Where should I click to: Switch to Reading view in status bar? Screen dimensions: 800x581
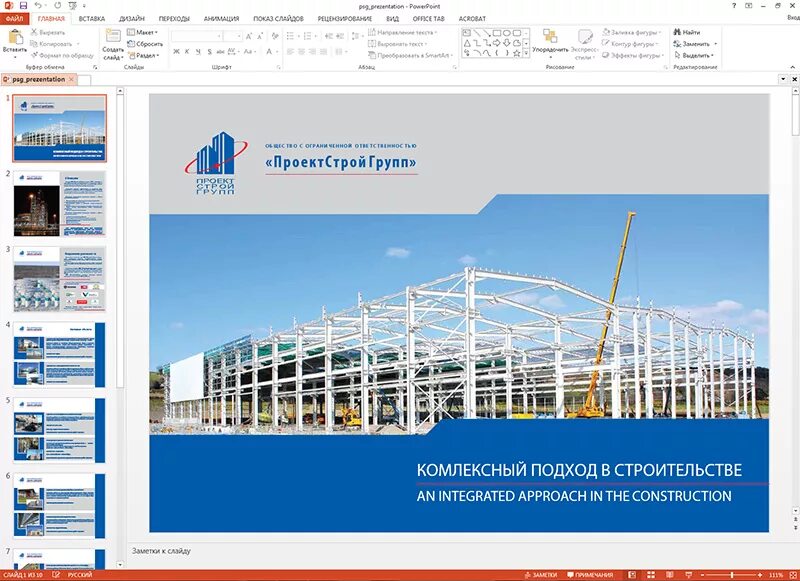pyautogui.click(x=670, y=575)
